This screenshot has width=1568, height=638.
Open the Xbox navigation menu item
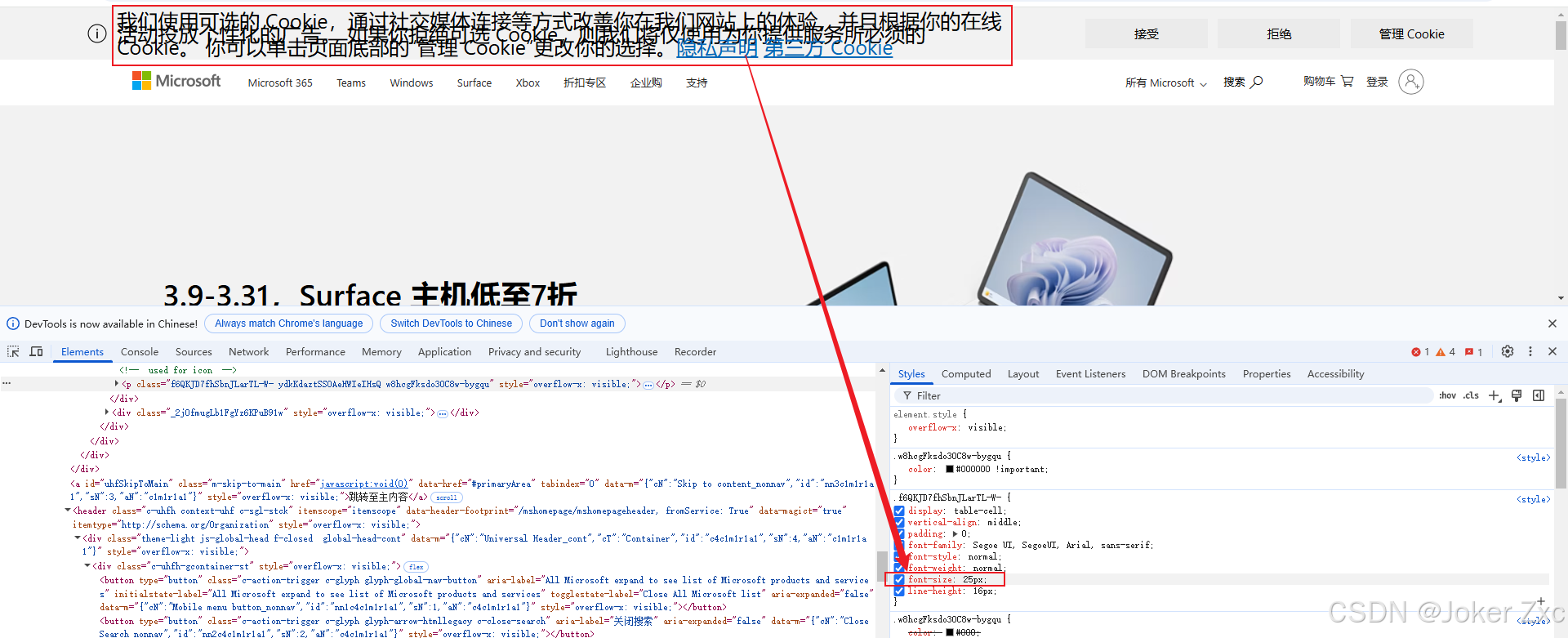528,83
